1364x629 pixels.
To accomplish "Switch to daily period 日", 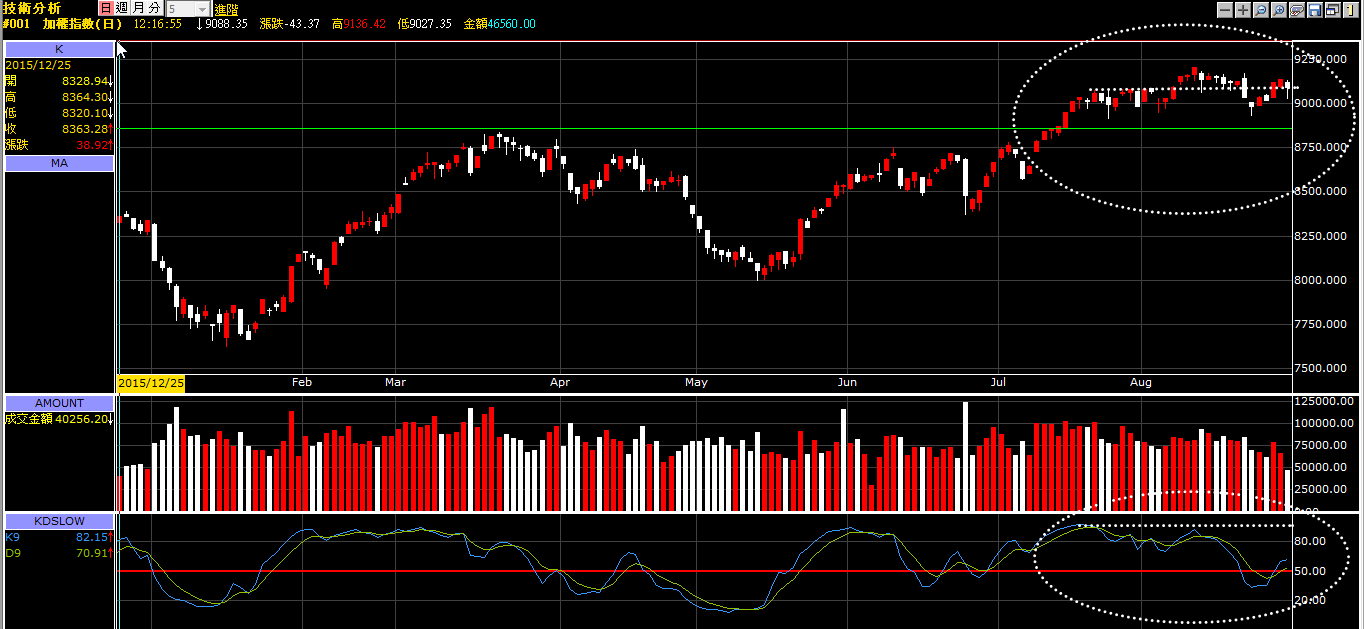I will point(105,8).
